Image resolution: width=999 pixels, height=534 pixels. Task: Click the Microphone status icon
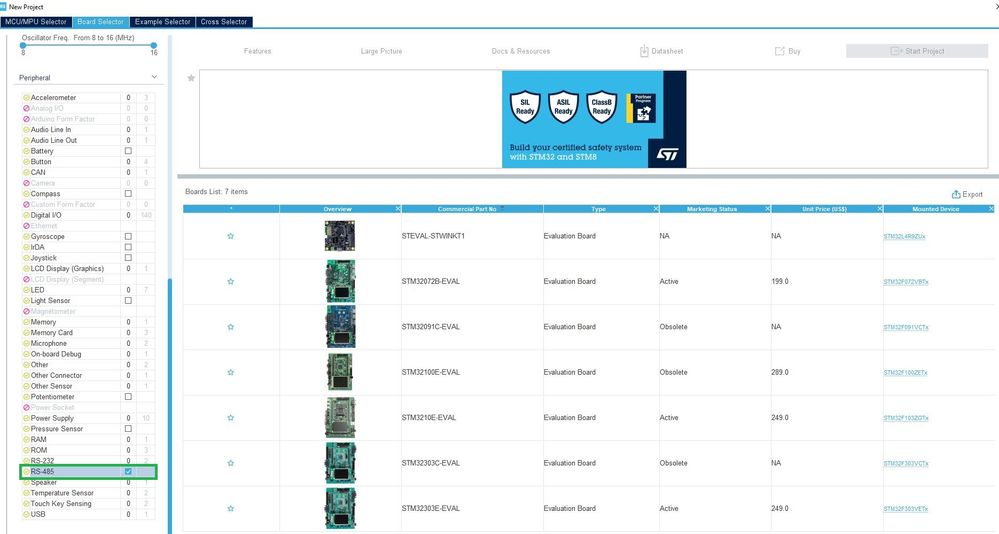[x=26, y=343]
